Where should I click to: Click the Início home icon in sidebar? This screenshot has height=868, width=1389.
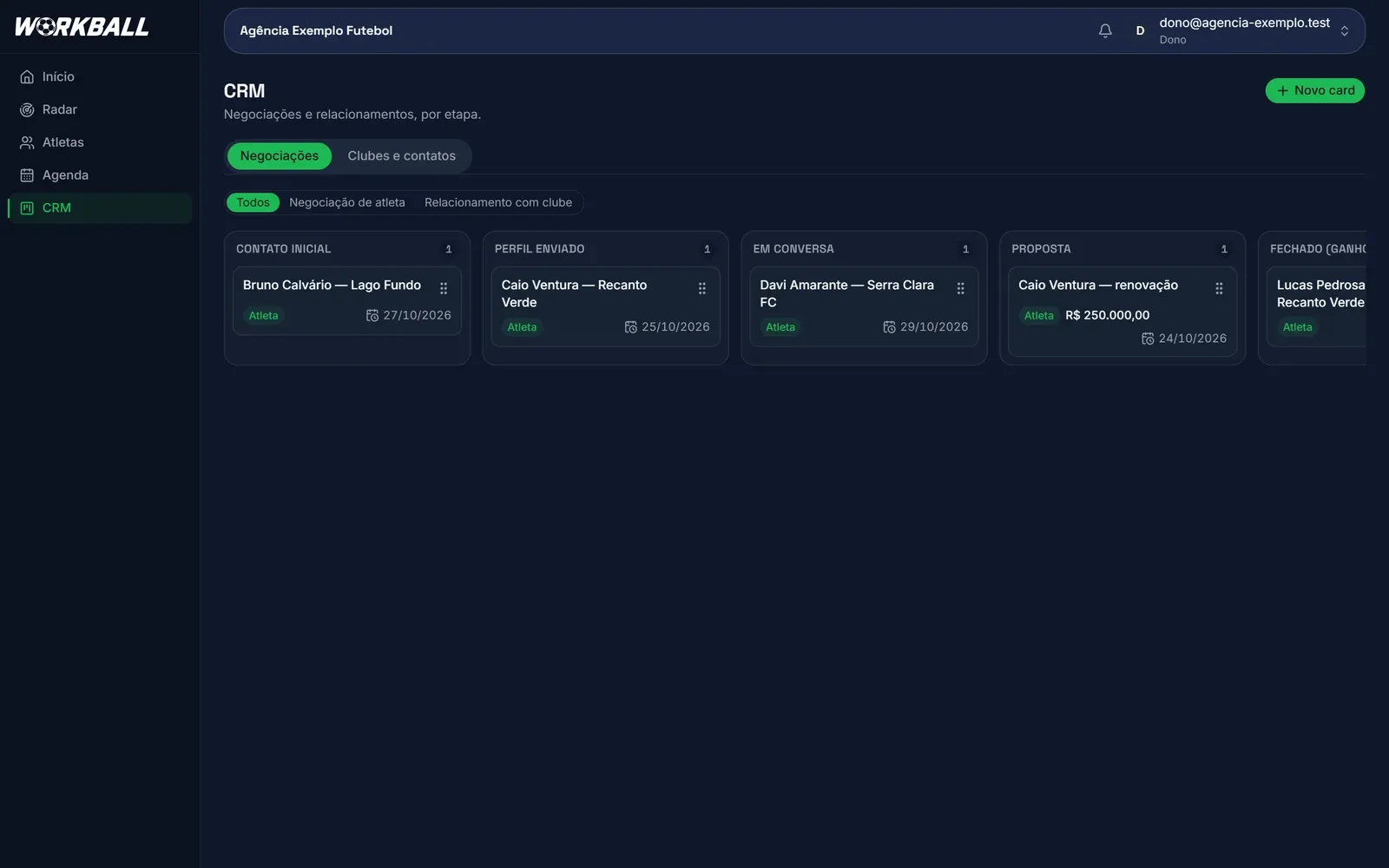pyautogui.click(x=27, y=76)
